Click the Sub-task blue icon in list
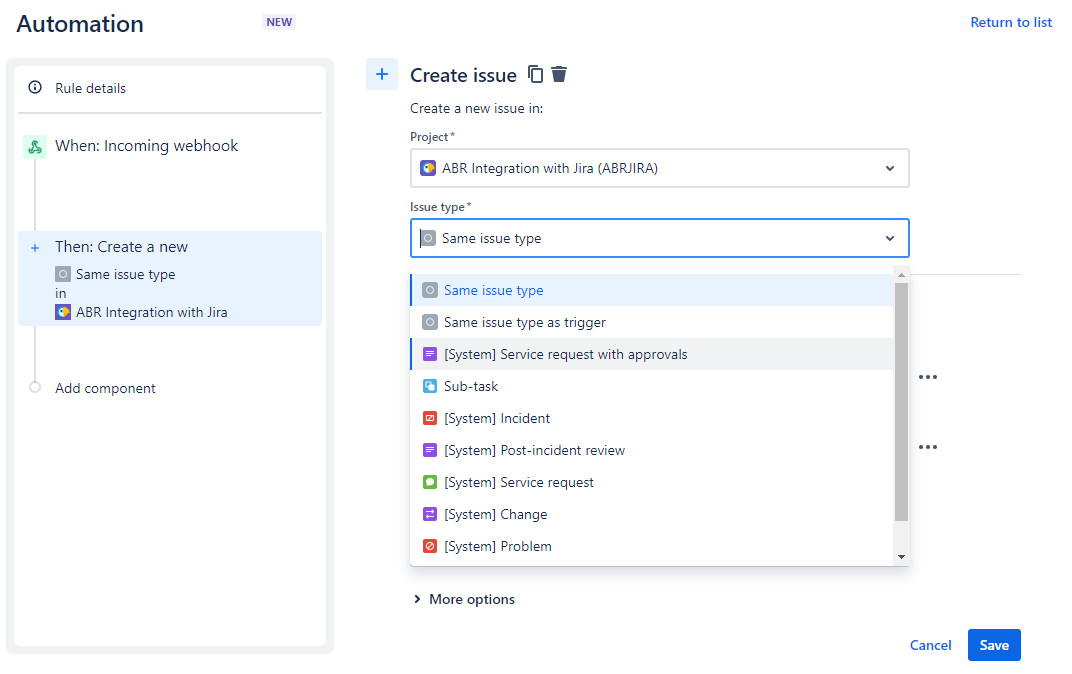The height and width of the screenshot is (674, 1072). coord(430,386)
